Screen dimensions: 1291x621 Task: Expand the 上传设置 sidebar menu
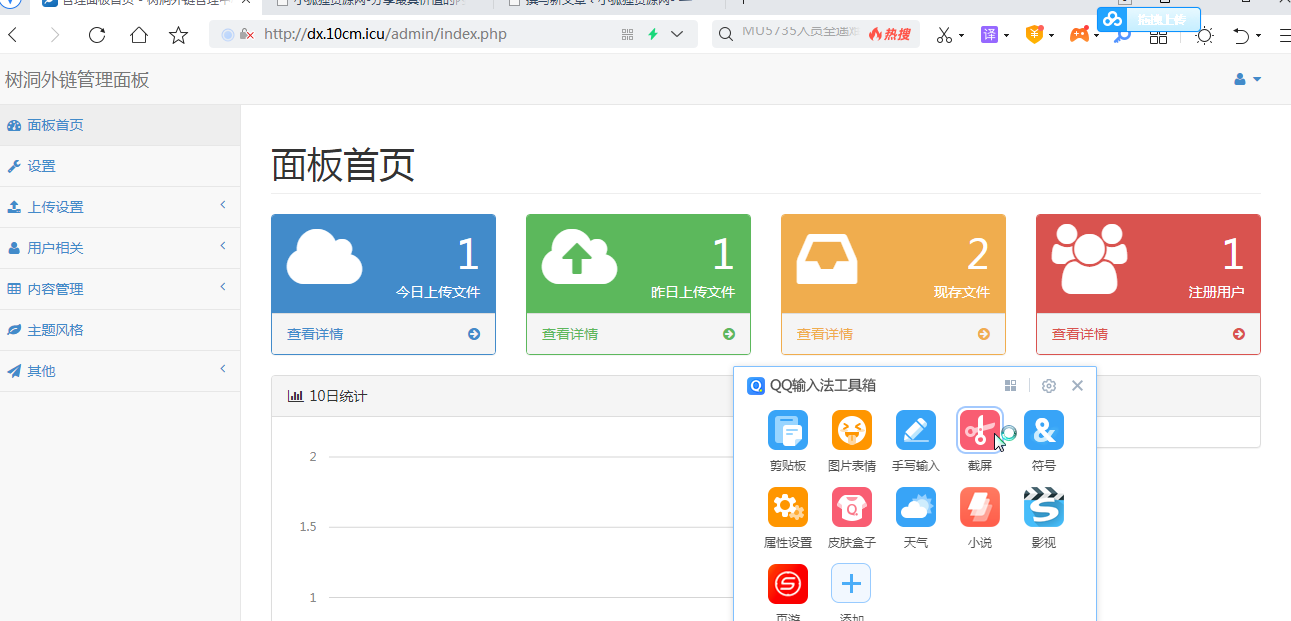click(x=120, y=207)
